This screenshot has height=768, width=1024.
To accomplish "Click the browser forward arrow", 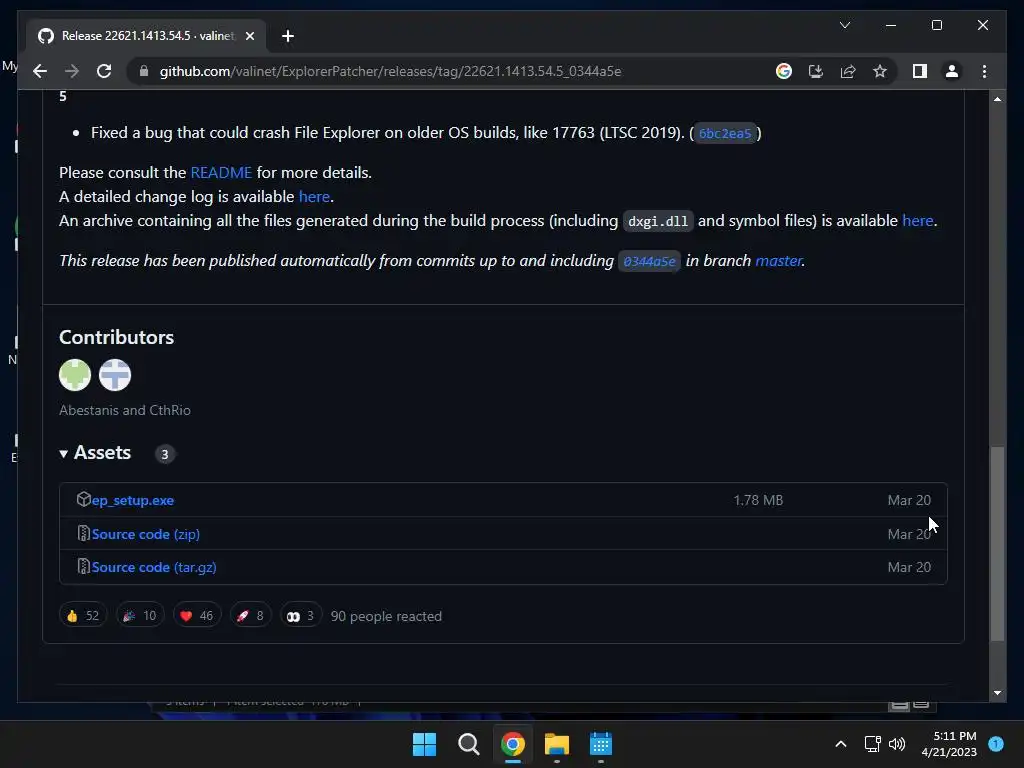I will pos(72,71).
